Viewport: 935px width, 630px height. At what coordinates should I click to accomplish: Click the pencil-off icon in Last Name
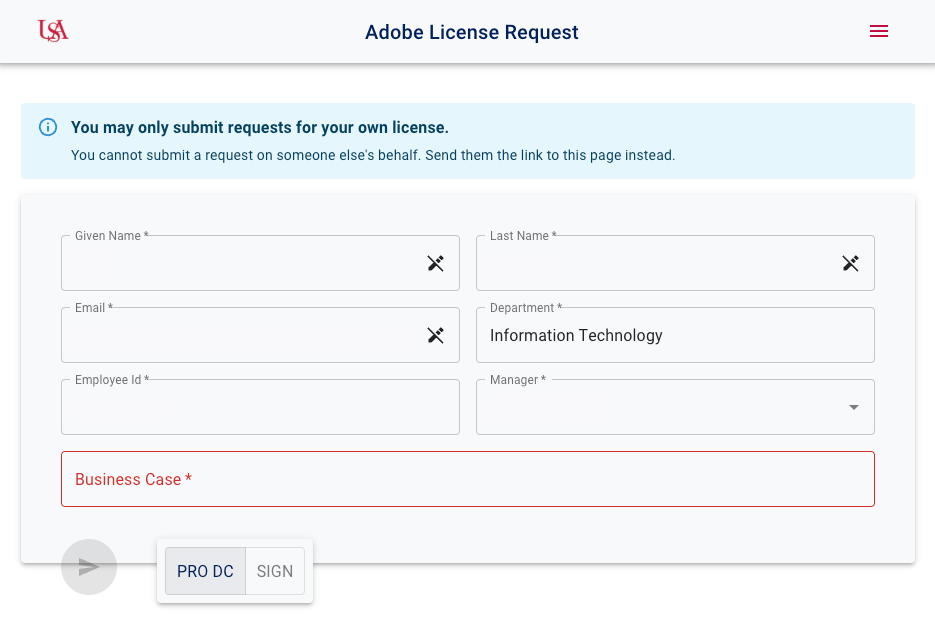(x=850, y=264)
